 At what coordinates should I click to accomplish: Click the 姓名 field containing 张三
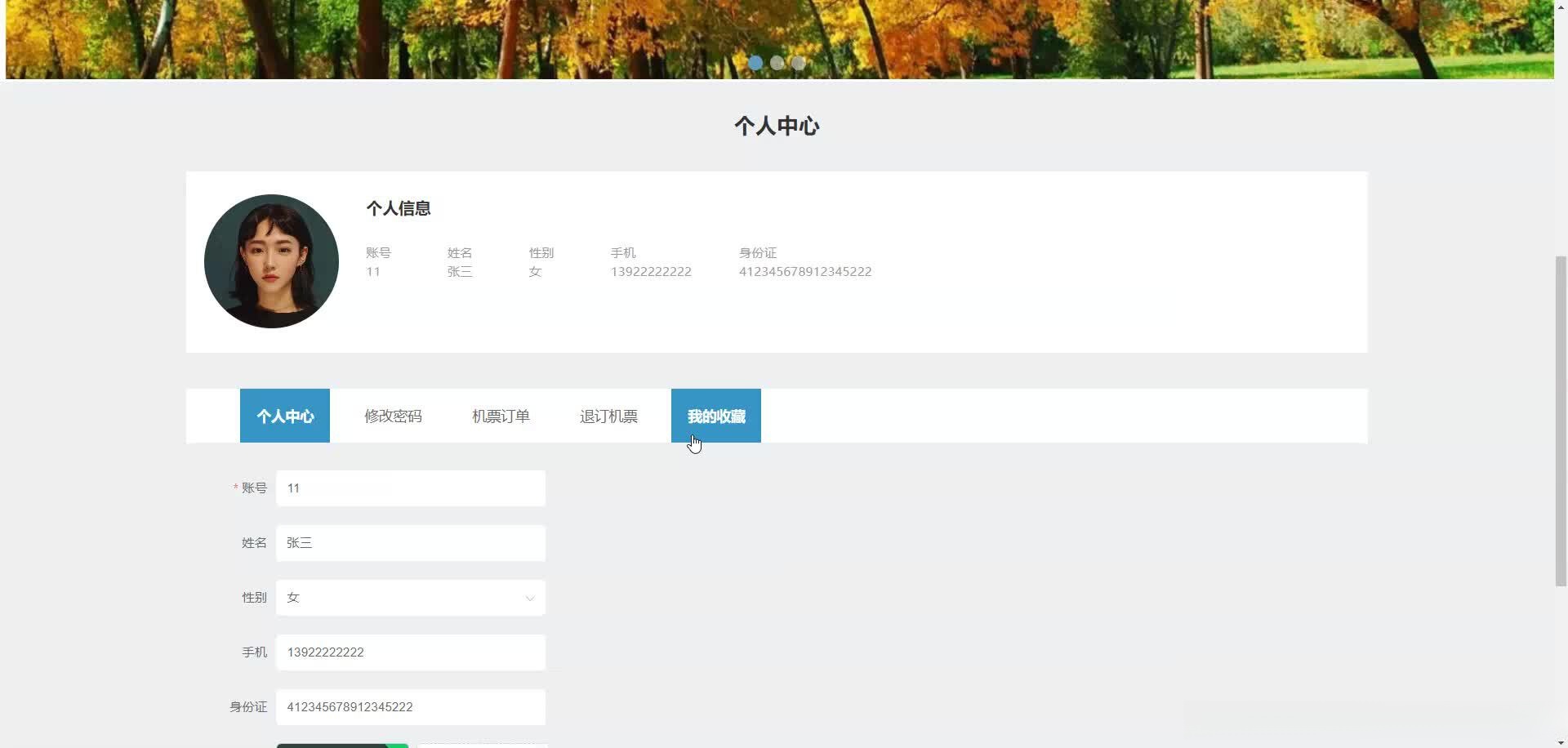point(410,542)
